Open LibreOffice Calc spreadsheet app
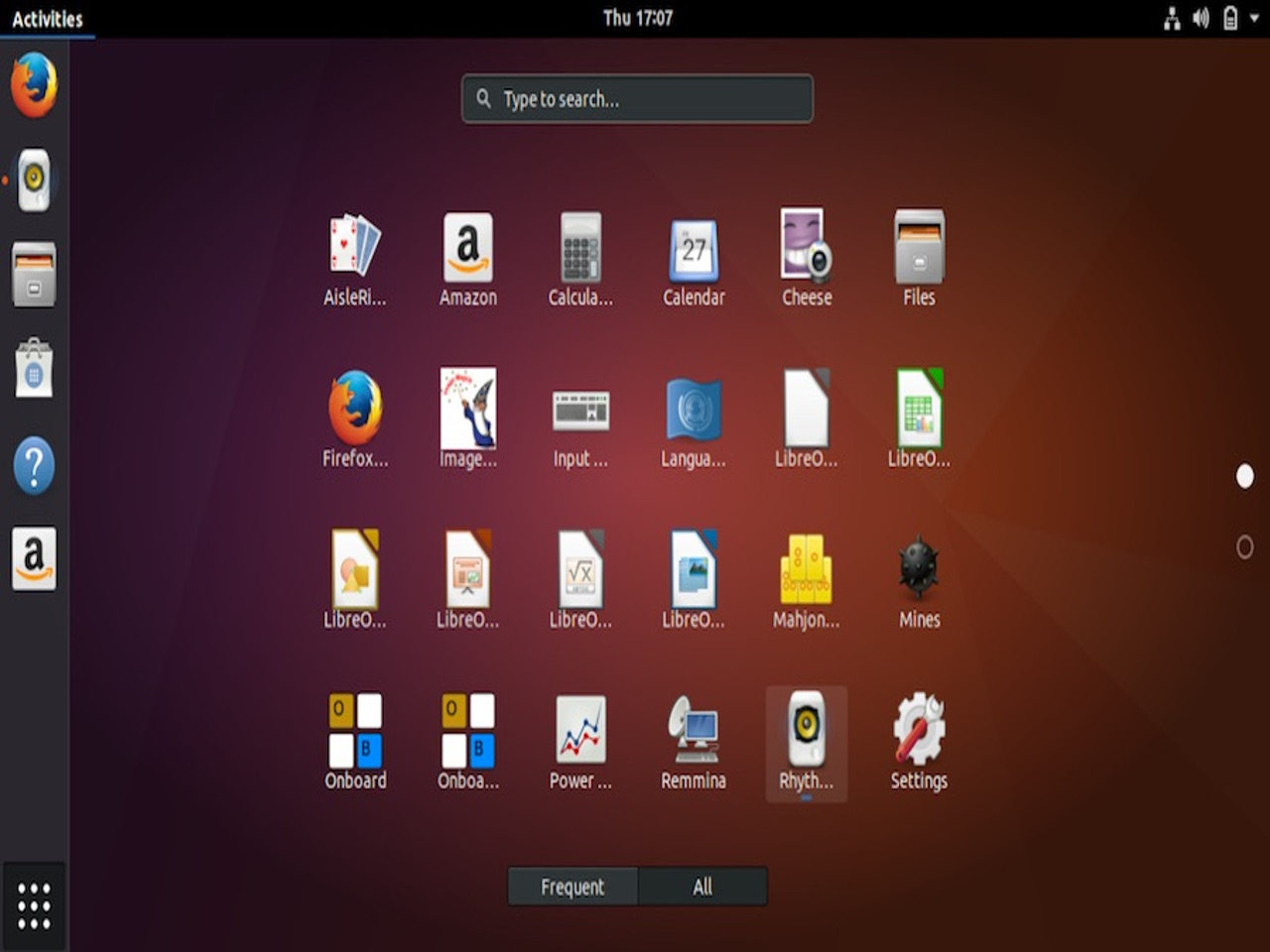 (919, 412)
